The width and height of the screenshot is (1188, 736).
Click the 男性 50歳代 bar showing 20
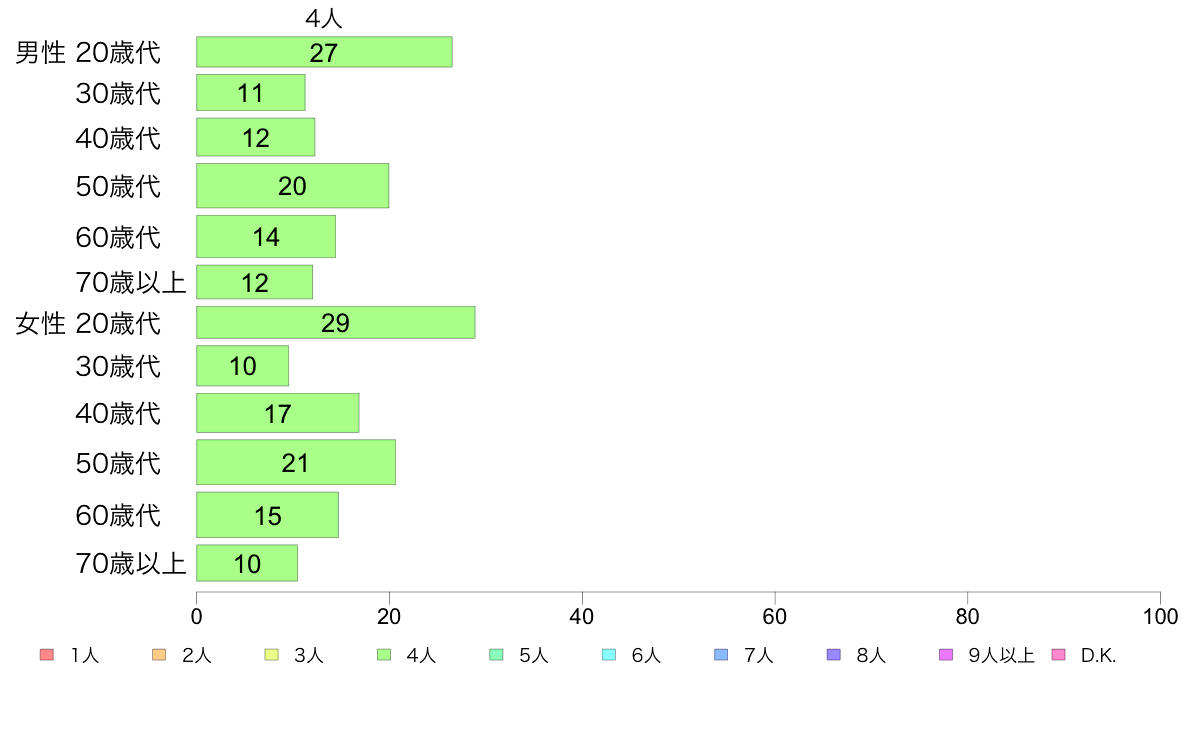point(292,186)
